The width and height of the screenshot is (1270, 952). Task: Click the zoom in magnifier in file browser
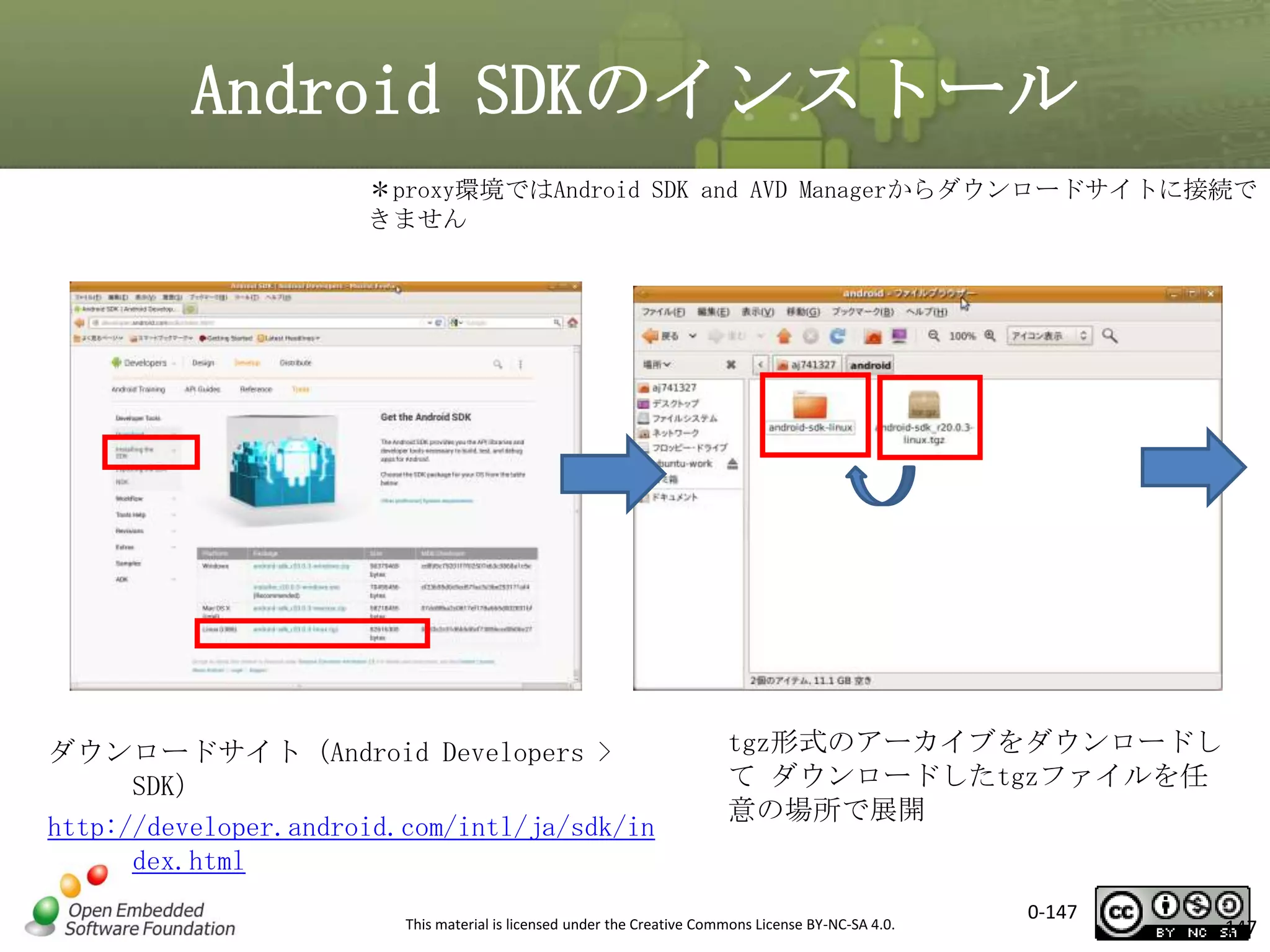pos(990,336)
